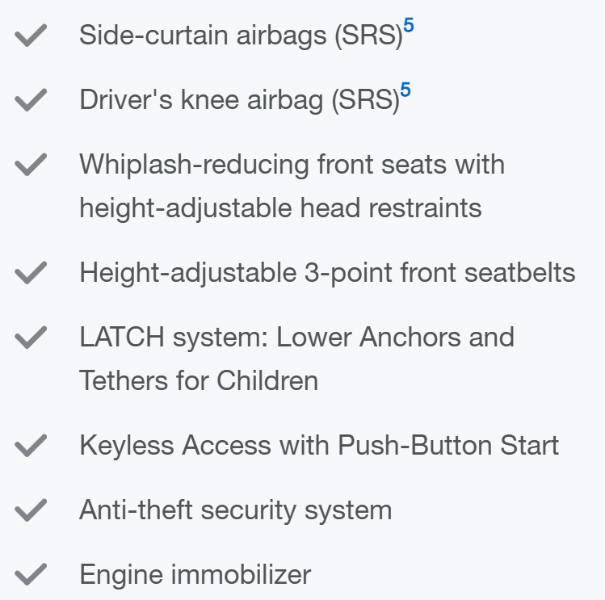The height and width of the screenshot is (600, 605).
Task: Open footnote 5 after Driver's knee airbag (SRS)
Action: pos(405,92)
